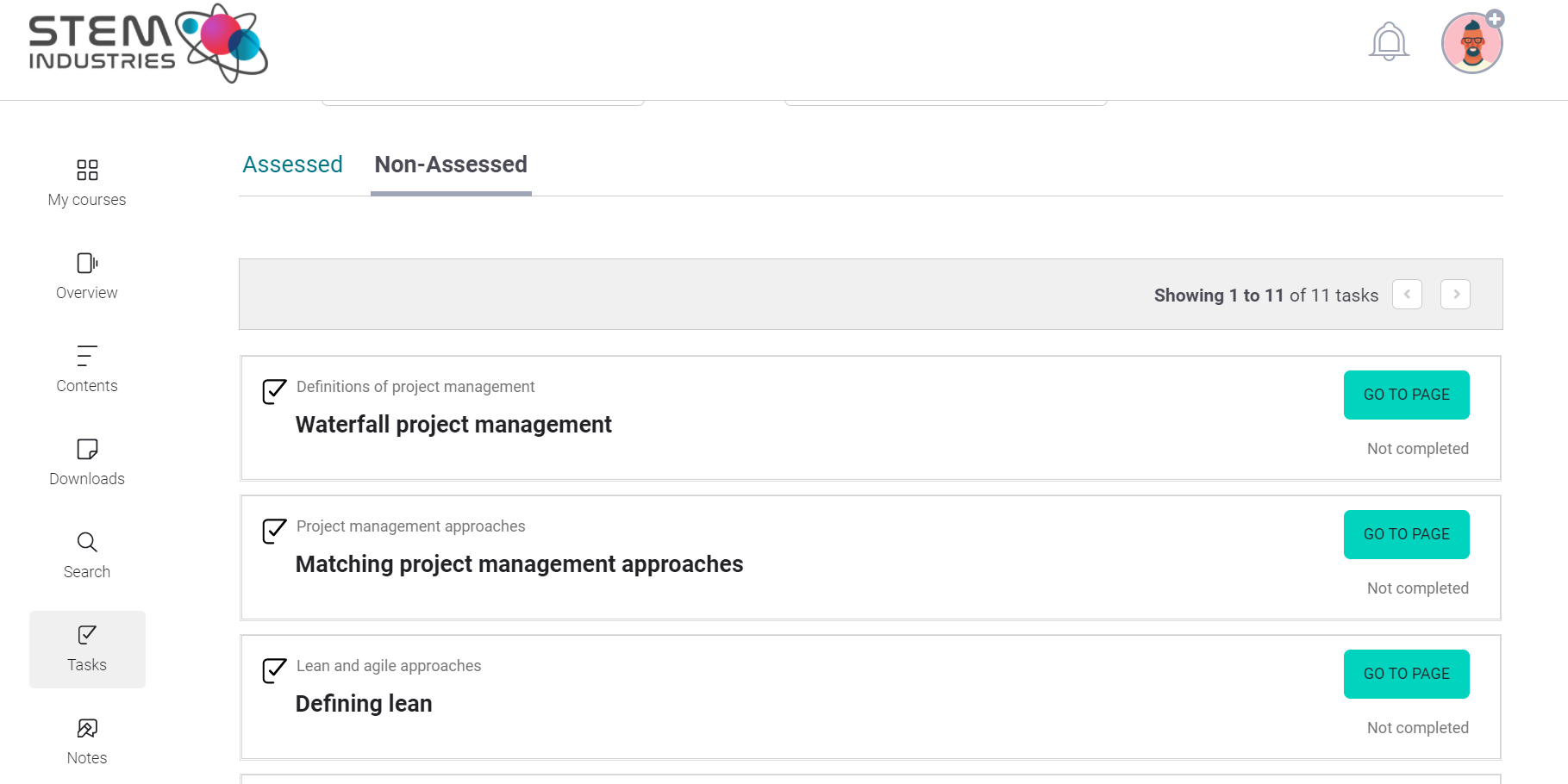The height and width of the screenshot is (784, 1568).
Task: Open the Contents list icon
Action: (87, 356)
